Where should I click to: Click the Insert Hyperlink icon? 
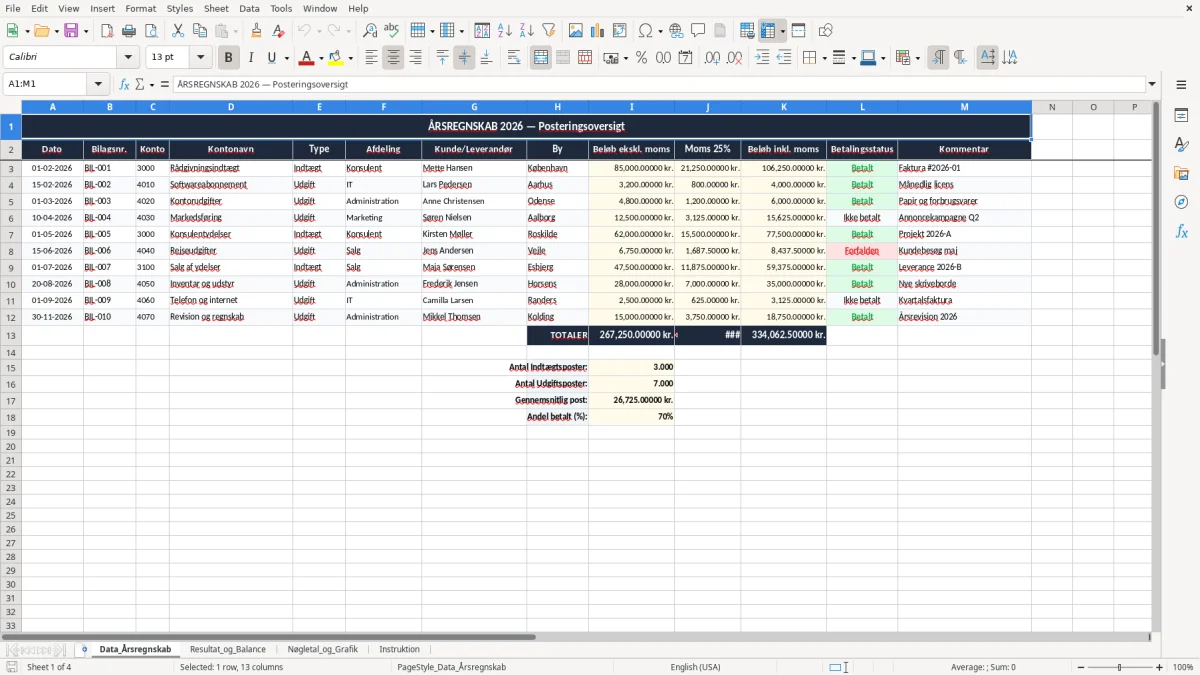676,31
